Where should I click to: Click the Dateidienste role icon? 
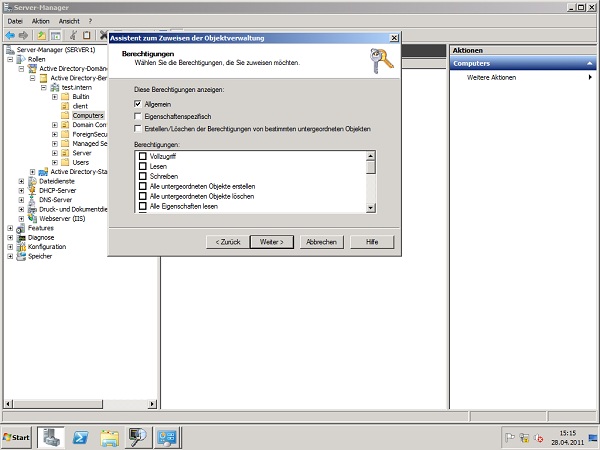pyautogui.click(x=33, y=181)
